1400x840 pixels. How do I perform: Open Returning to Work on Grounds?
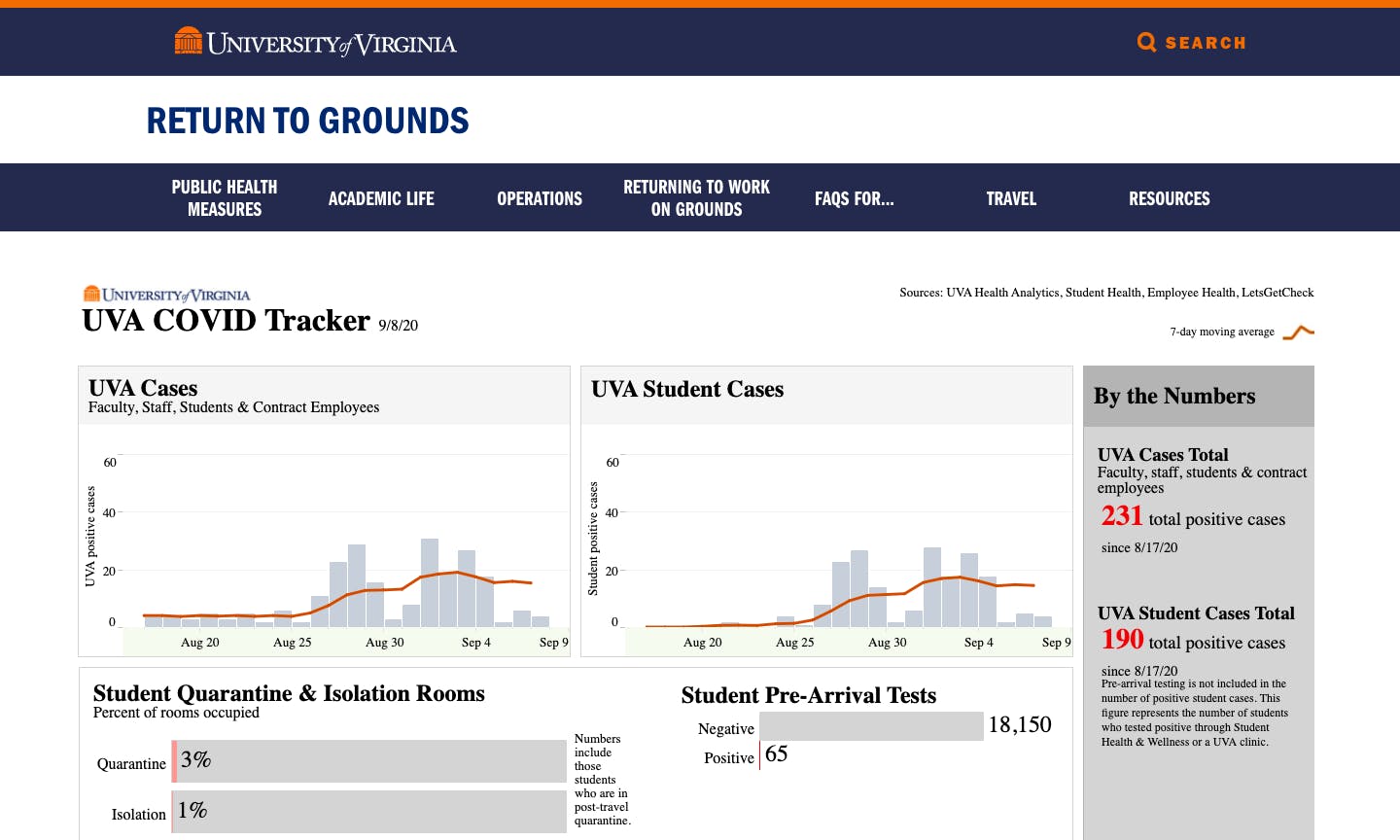[x=696, y=197]
